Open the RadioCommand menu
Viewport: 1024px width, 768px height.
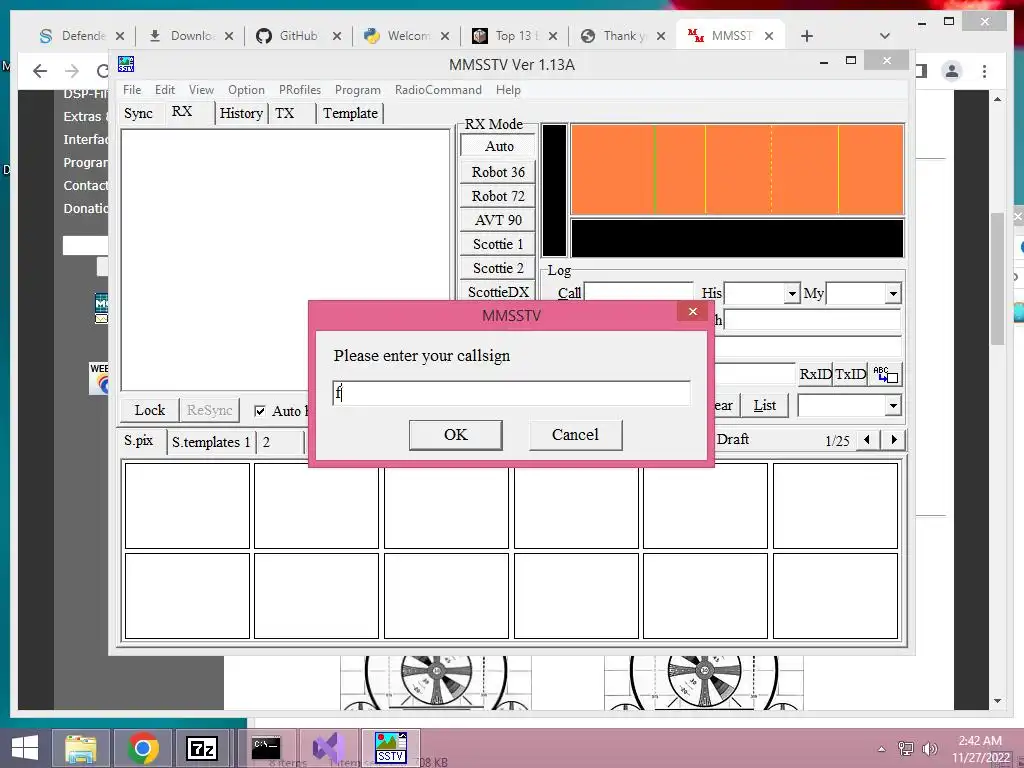tap(438, 89)
